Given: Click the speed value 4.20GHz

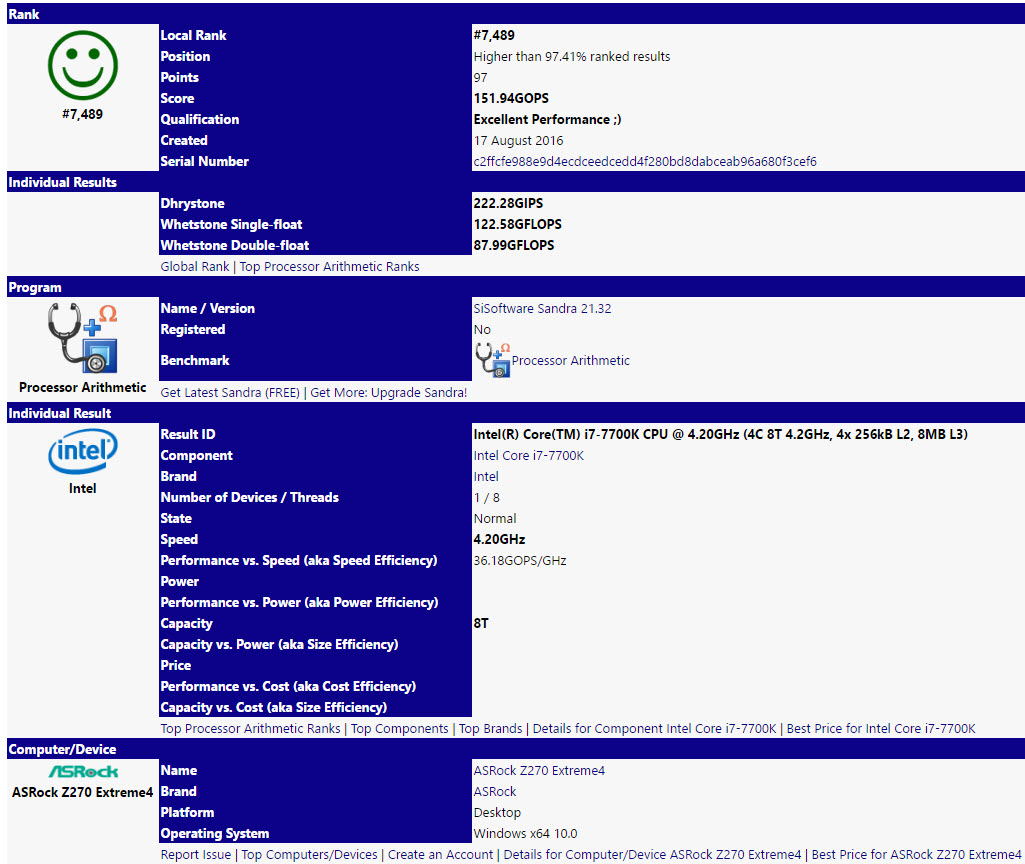Looking at the screenshot, I should [x=499, y=539].
